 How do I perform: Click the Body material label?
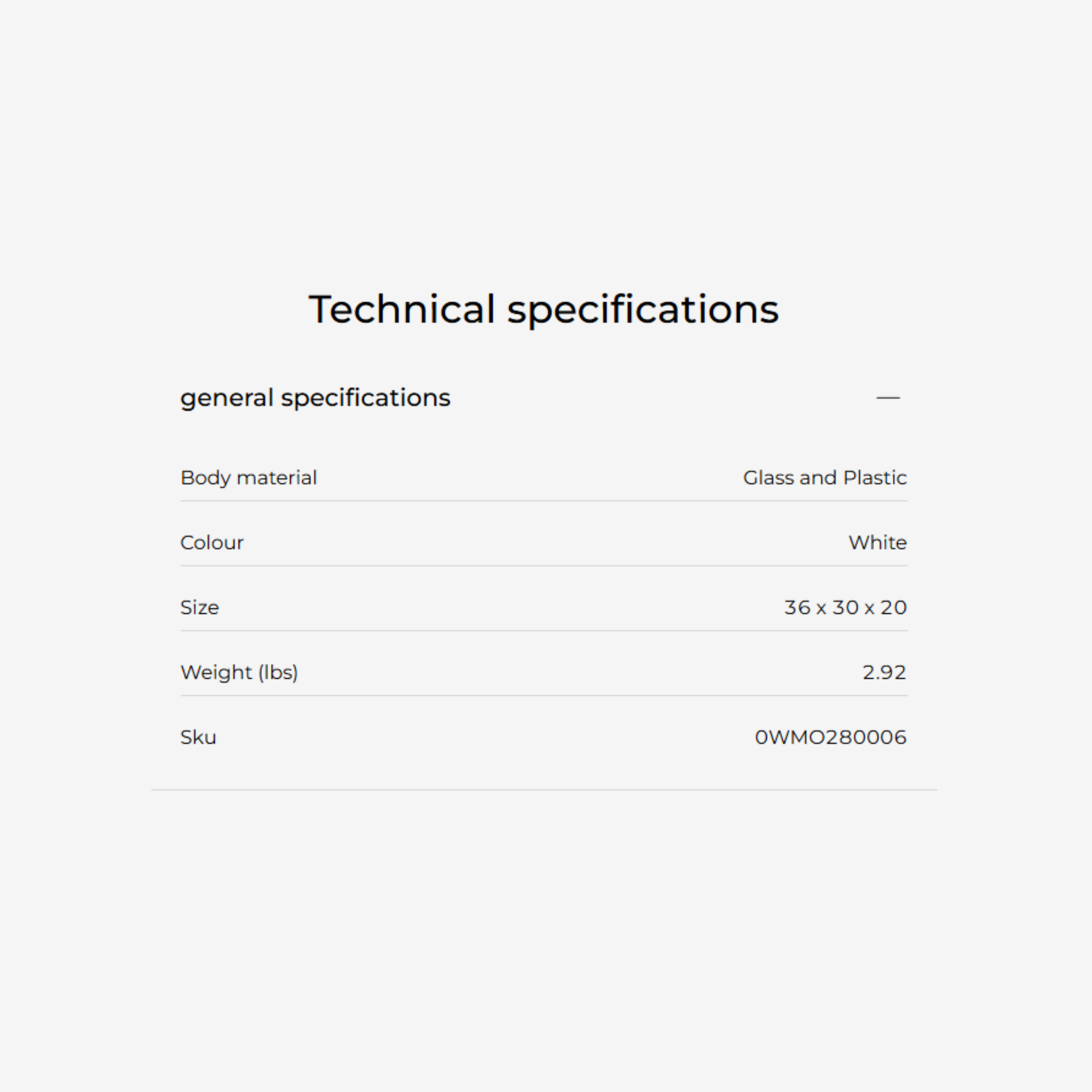[248, 478]
